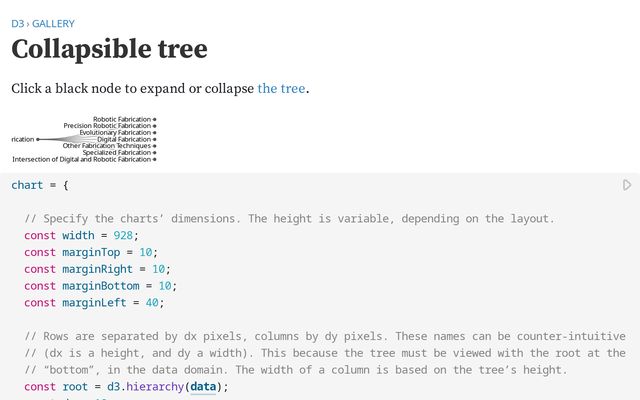The image size is (640, 400).
Task: Expand the Robotic Fabrication node
Action: [154, 119]
